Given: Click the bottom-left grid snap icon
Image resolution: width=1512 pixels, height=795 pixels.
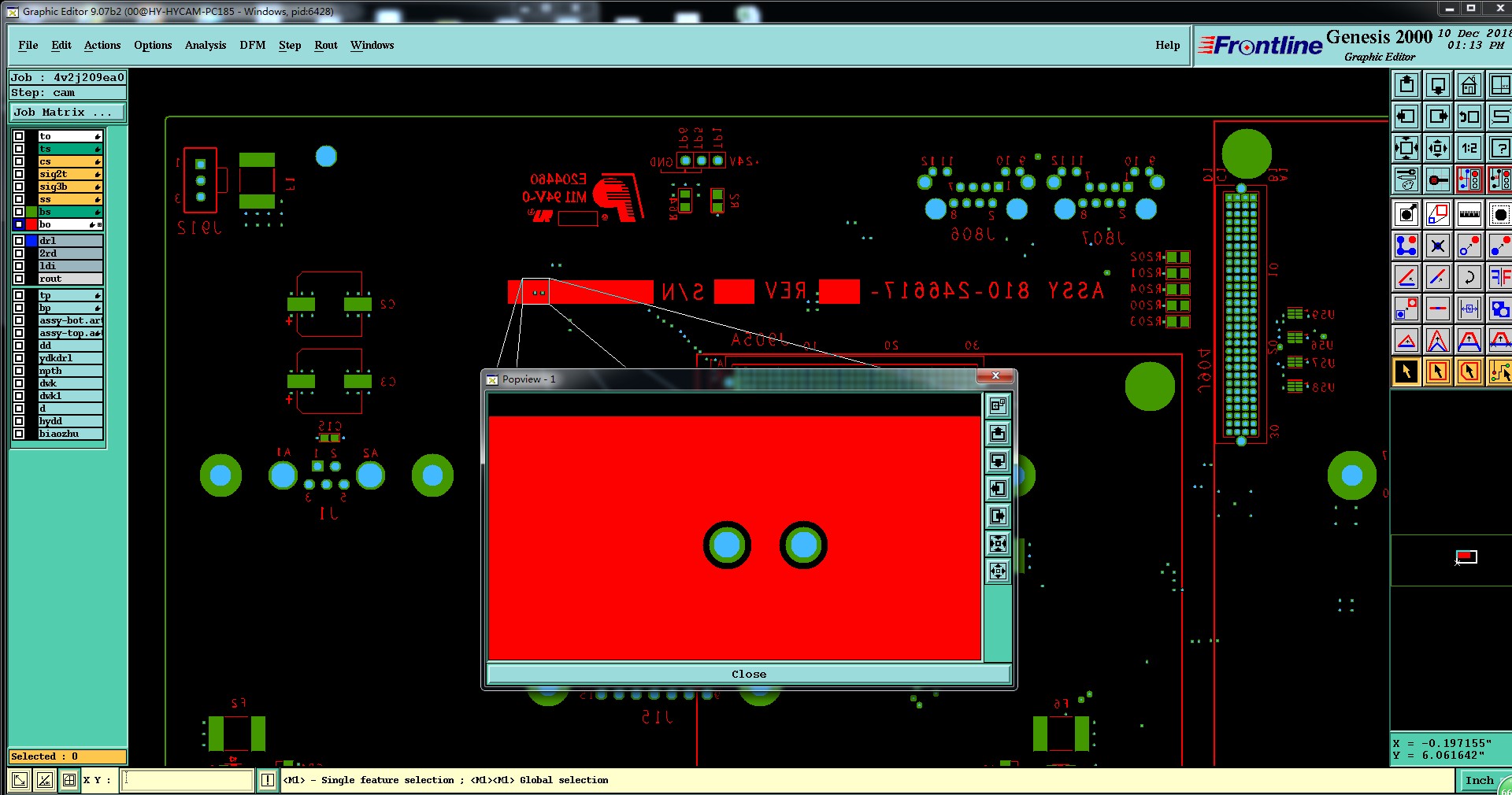Looking at the screenshot, I should 69,780.
